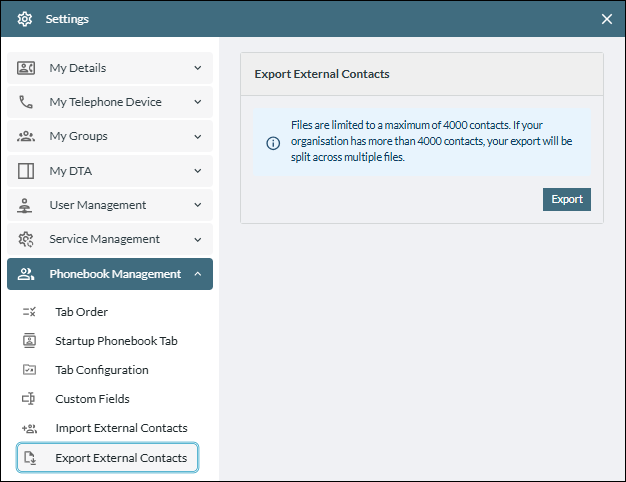Expand My Telephone Device chevron
Screen dimensions: 626x482
[197, 102]
